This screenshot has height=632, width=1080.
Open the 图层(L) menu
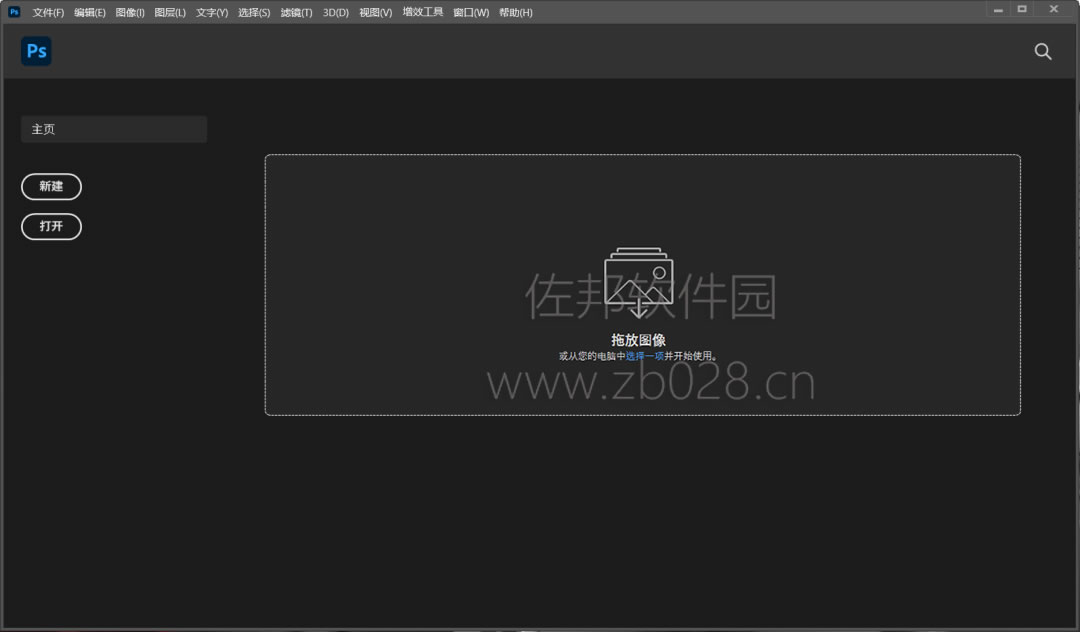(170, 12)
